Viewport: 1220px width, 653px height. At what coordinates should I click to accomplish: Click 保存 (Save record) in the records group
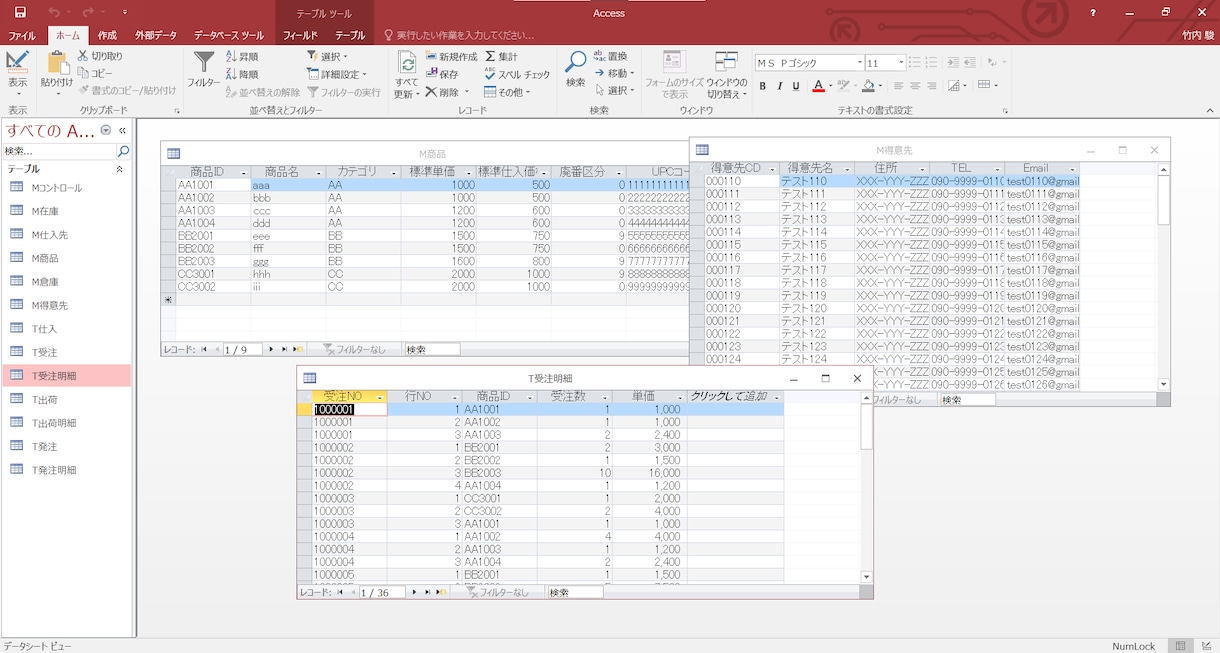pyautogui.click(x=442, y=74)
